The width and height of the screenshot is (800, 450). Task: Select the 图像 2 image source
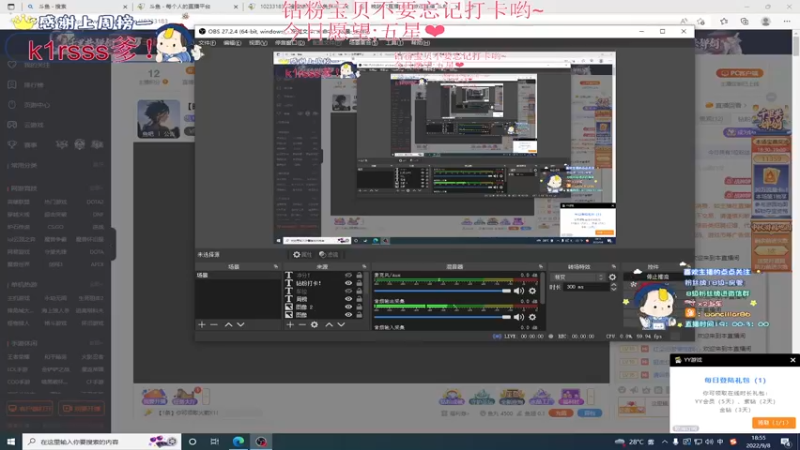tap(304, 307)
